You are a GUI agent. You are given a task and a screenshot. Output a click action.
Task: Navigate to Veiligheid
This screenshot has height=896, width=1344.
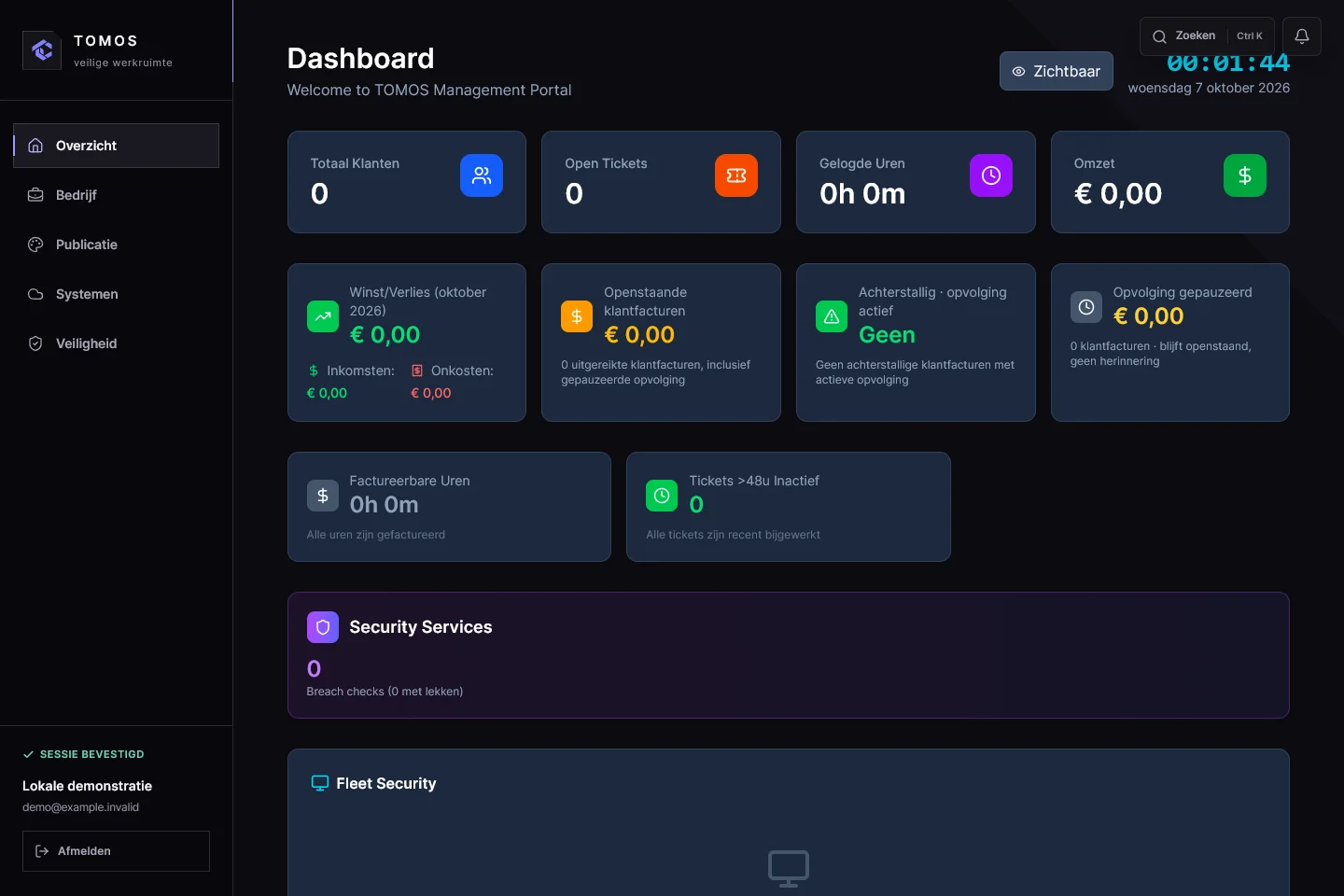coord(116,343)
